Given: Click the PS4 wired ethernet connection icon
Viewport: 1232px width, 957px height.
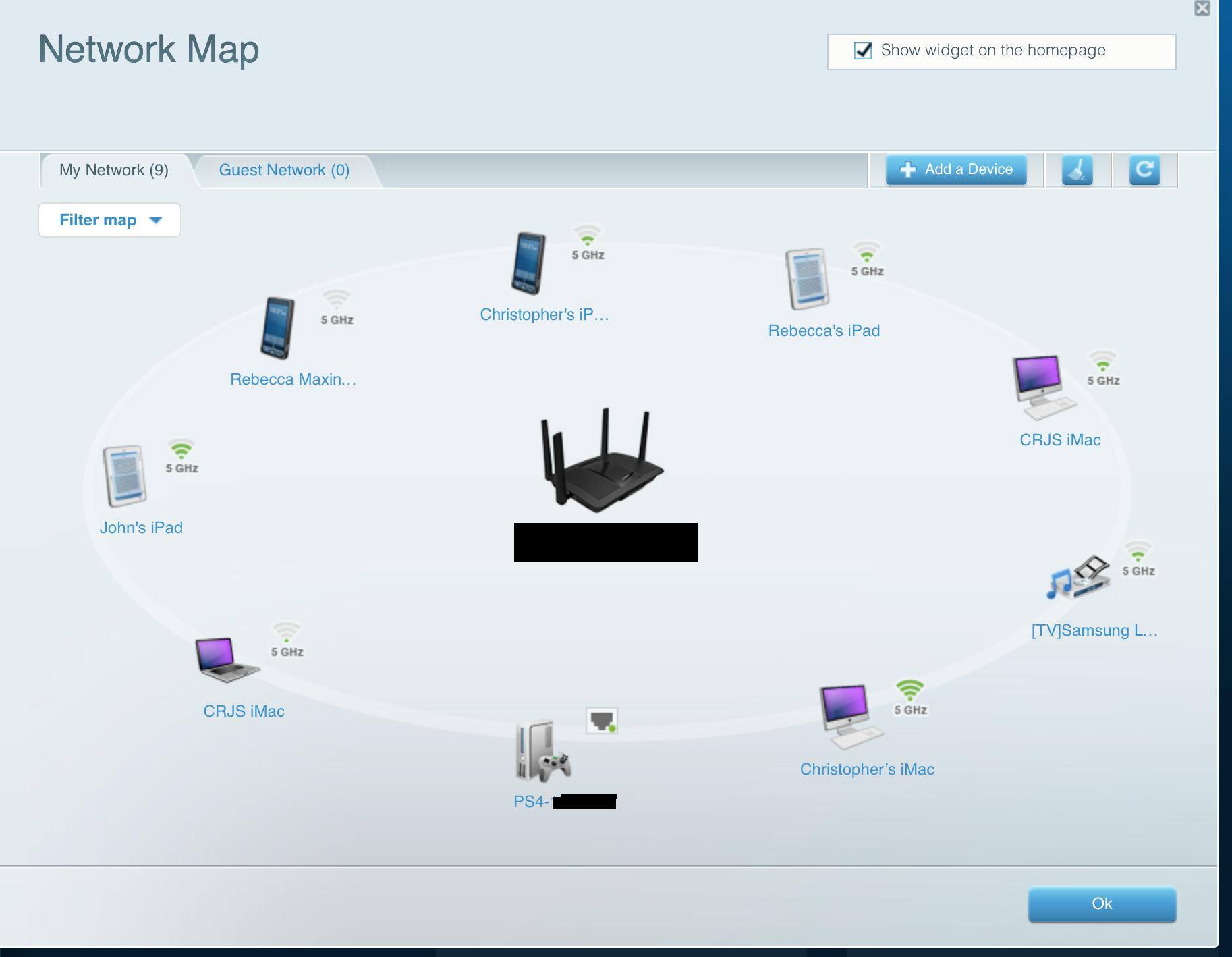Looking at the screenshot, I should tap(601, 721).
